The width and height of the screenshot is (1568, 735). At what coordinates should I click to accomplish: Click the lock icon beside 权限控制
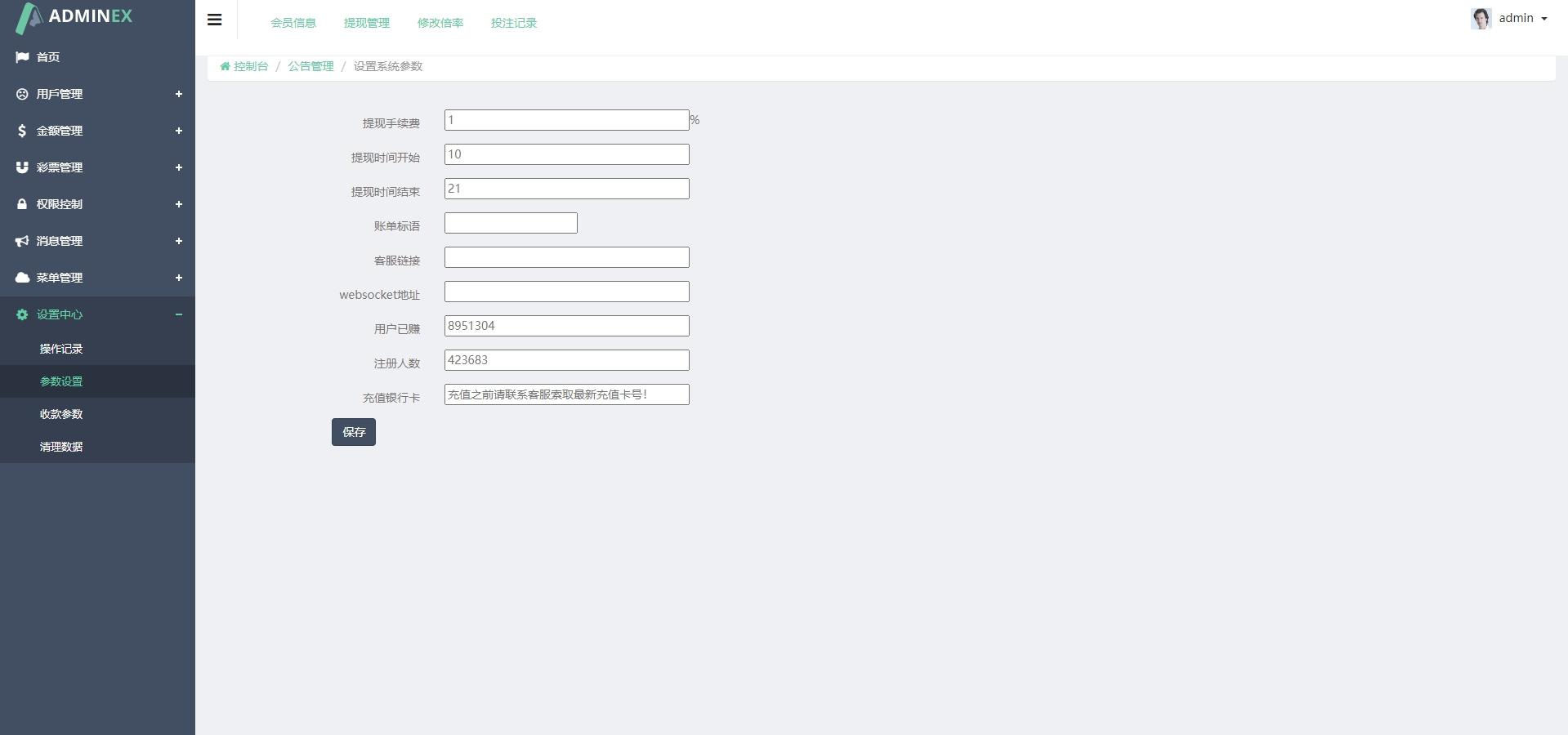pos(22,204)
